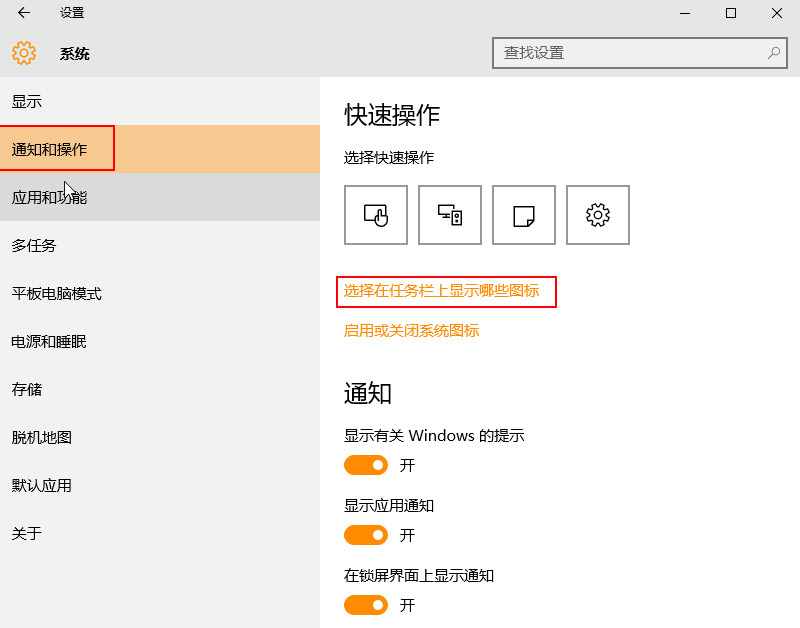Minimize the Settings window
The height and width of the screenshot is (628, 800).
(x=685, y=13)
